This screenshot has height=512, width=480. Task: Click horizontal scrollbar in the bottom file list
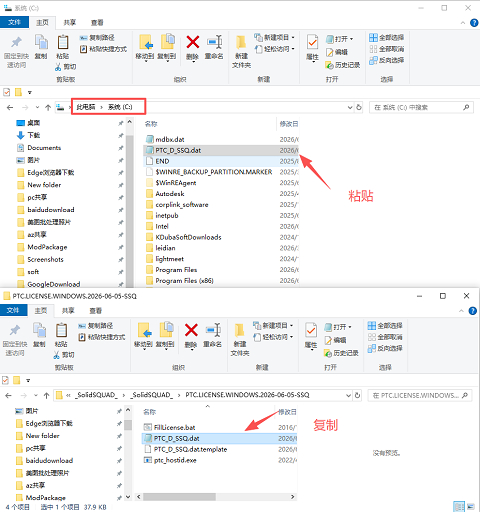click(x=179, y=497)
